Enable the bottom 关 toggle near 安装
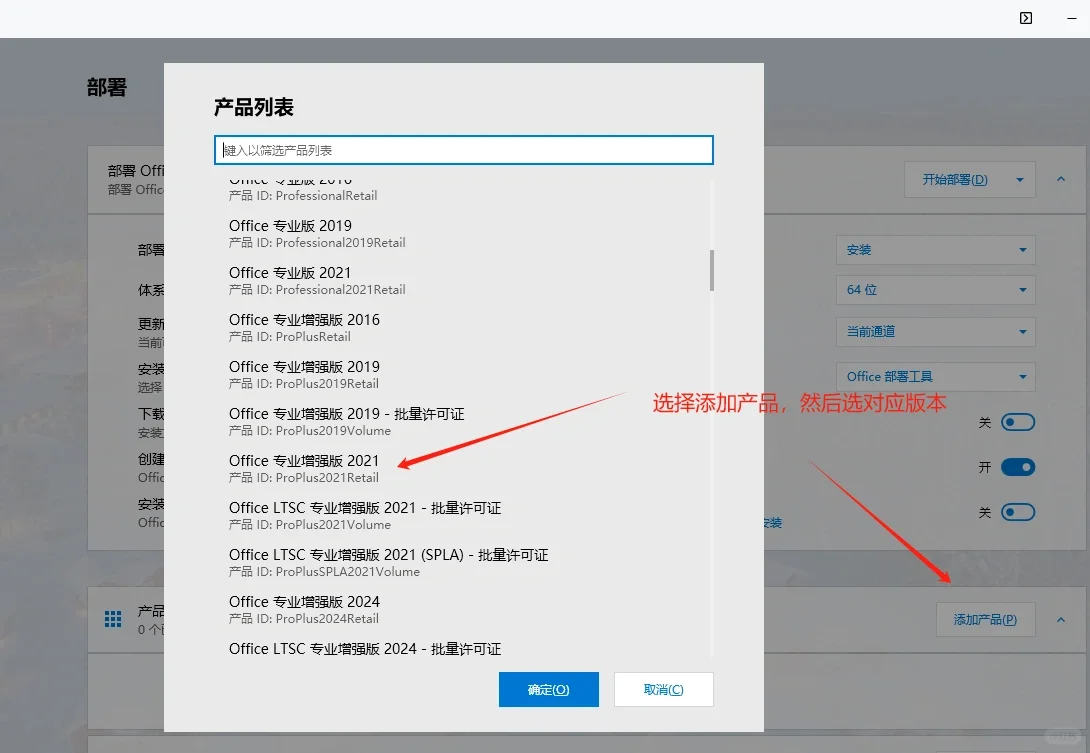 tap(1018, 512)
